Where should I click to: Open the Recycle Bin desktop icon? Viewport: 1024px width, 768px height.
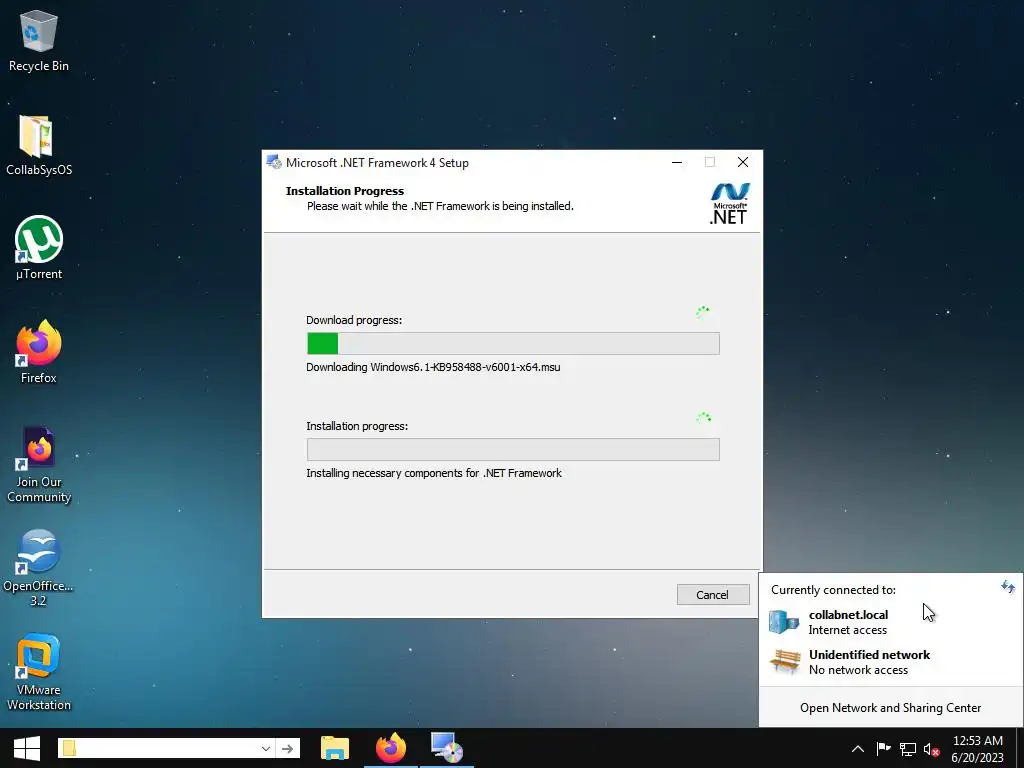pos(39,40)
